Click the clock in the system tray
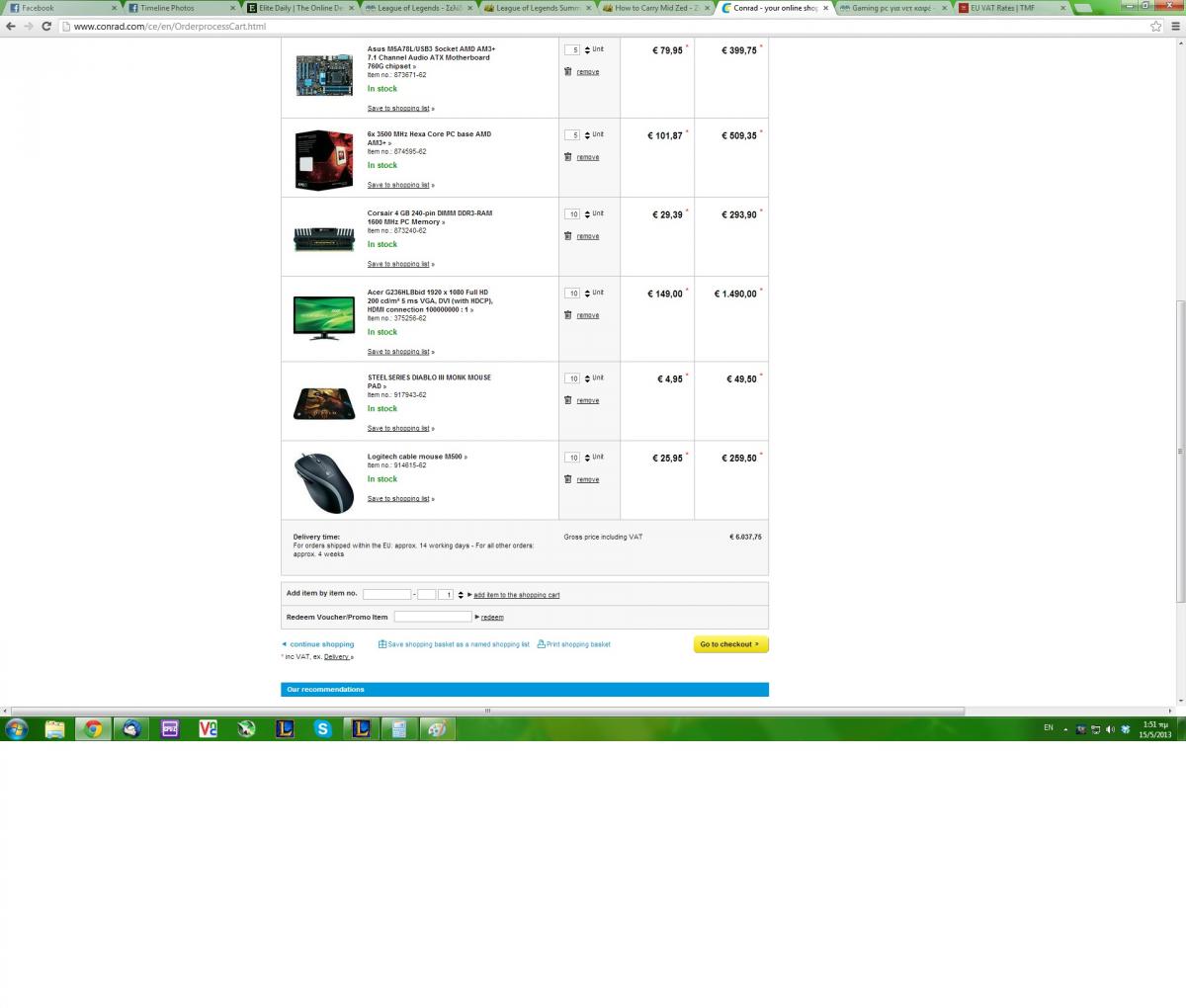Viewport: 1186px width, 1008px height. click(1155, 729)
